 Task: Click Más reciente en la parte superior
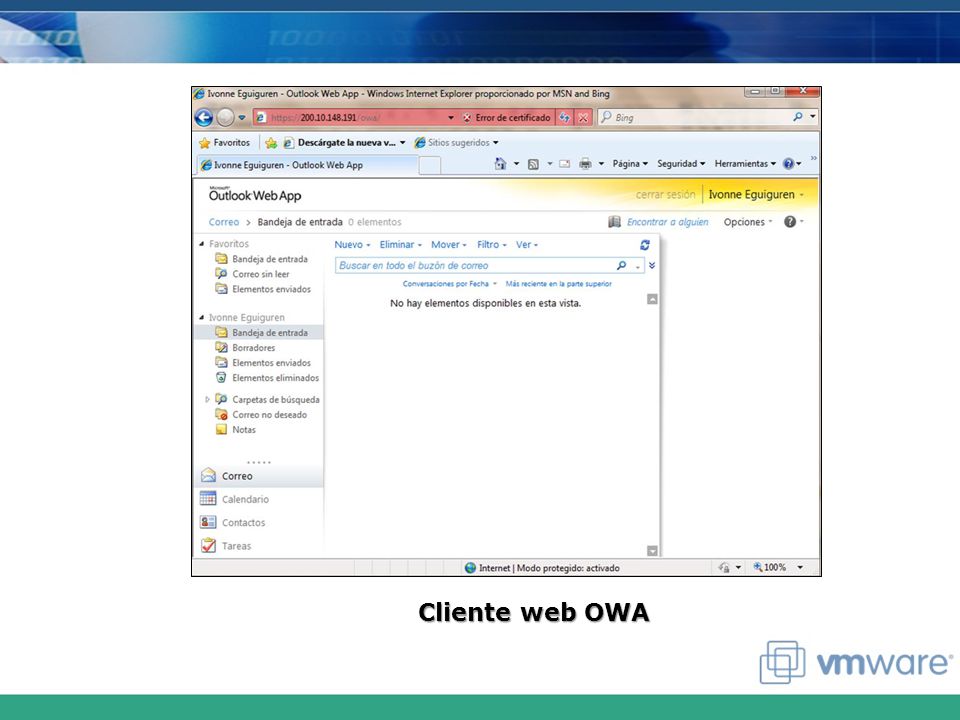pyautogui.click(x=558, y=283)
